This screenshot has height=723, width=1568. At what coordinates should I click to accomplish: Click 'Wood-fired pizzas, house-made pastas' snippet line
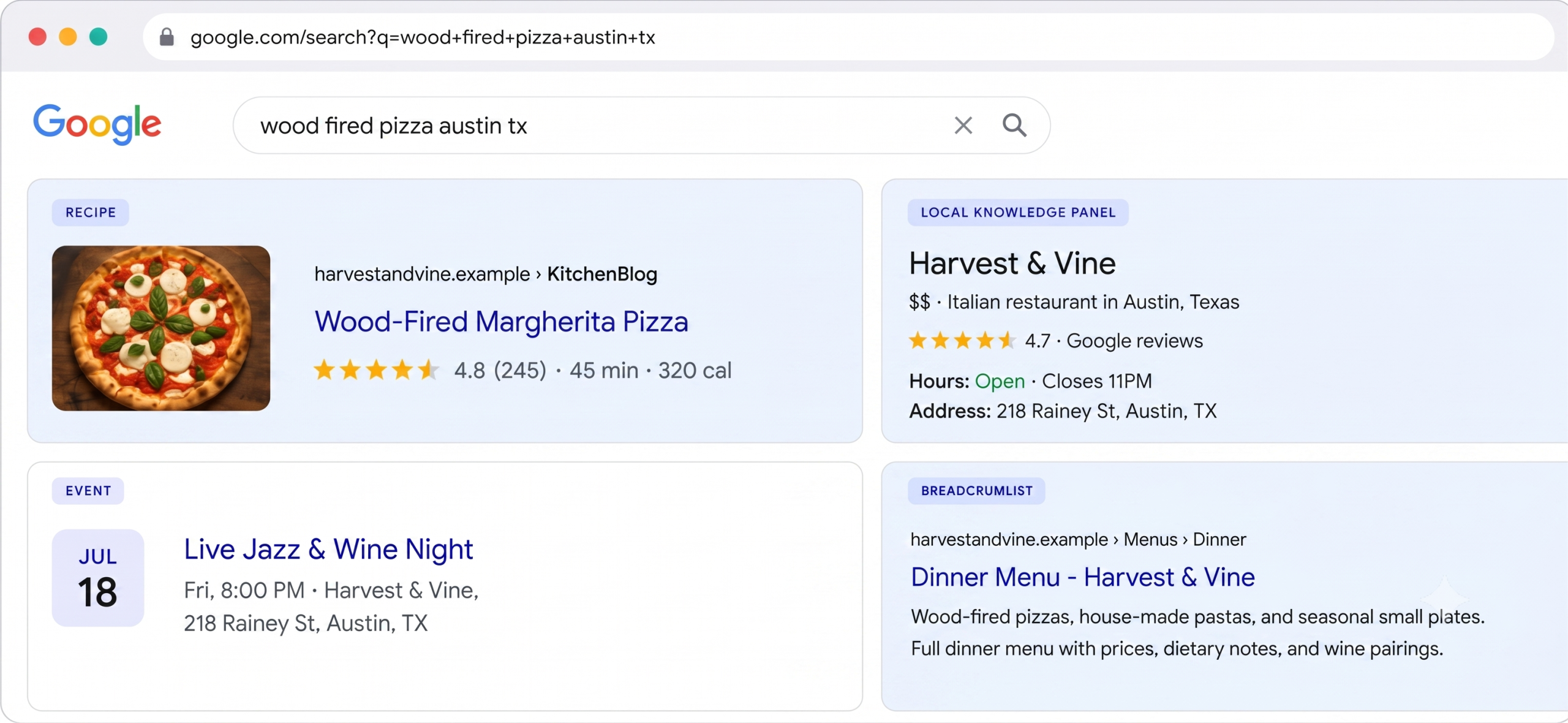[1197, 616]
